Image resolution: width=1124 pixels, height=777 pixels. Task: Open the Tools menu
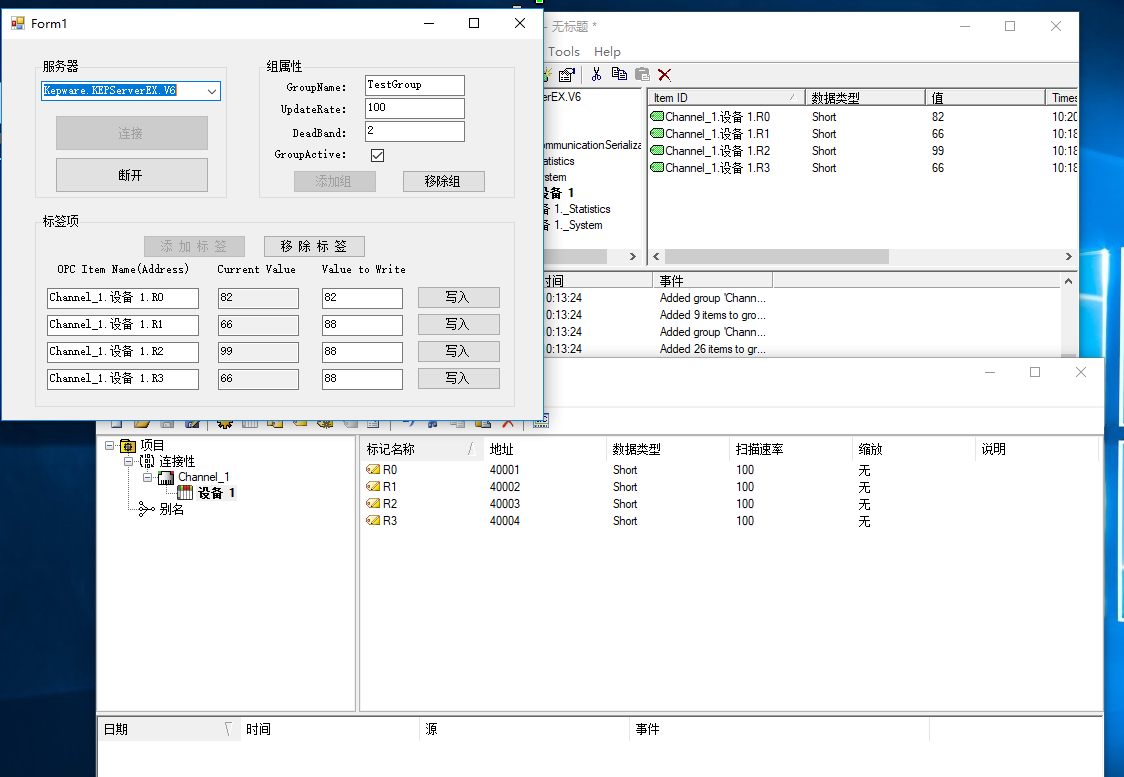563,52
